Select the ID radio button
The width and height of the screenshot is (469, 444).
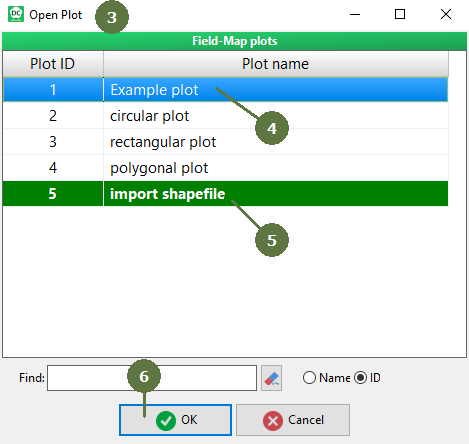[360, 378]
